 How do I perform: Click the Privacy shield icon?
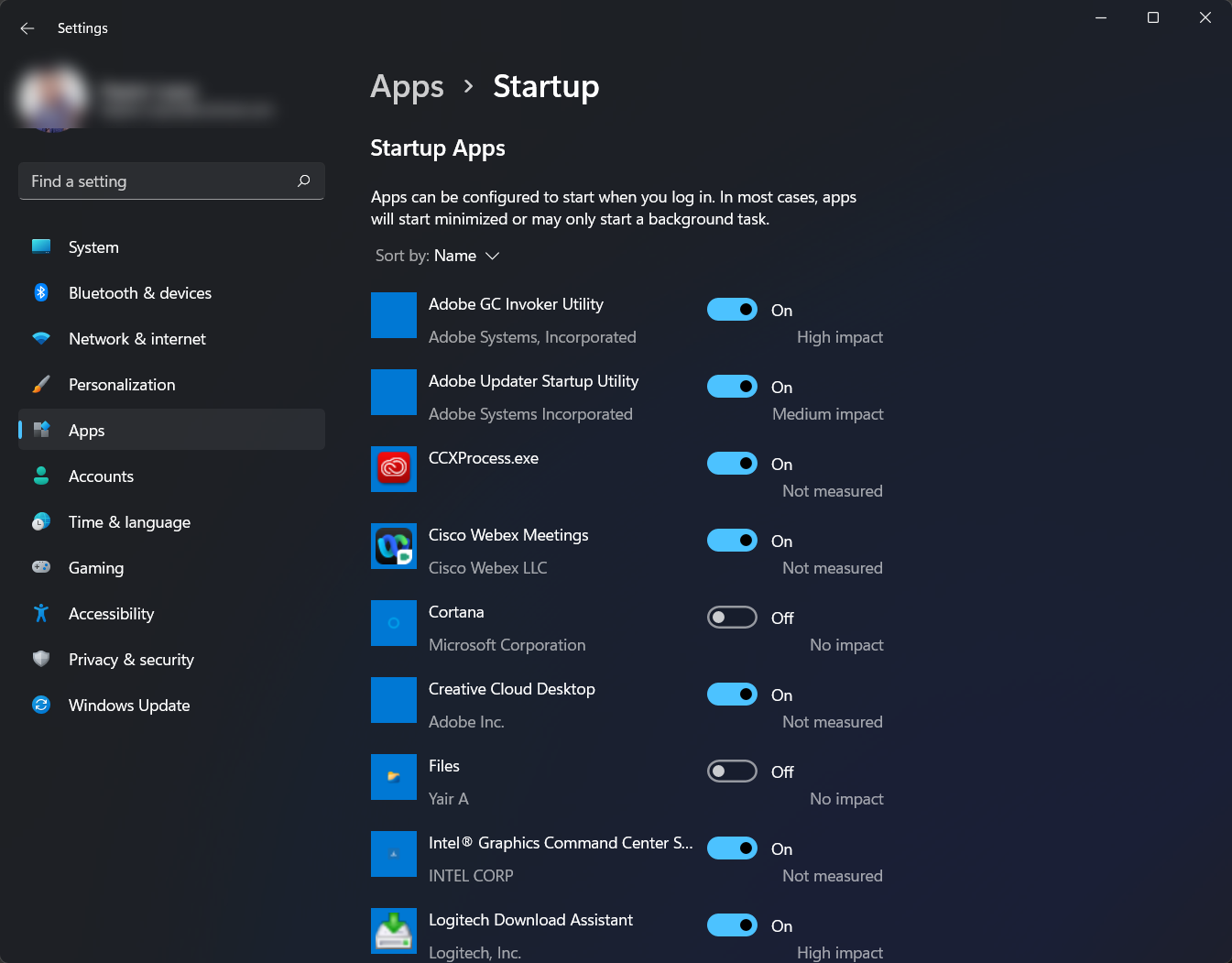(41, 659)
